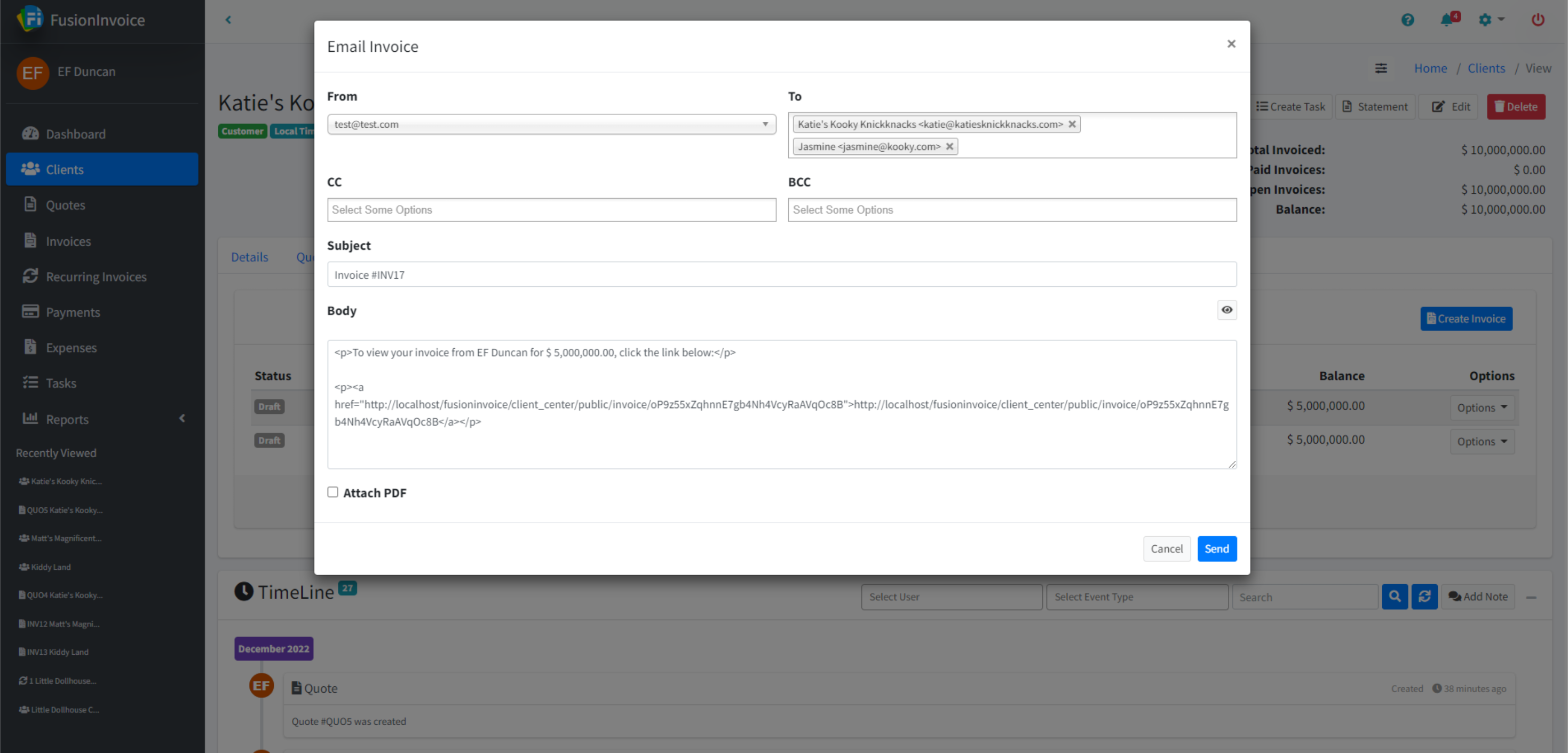The image size is (1568, 753).
Task: Open the CC select options field
Action: [x=551, y=210]
